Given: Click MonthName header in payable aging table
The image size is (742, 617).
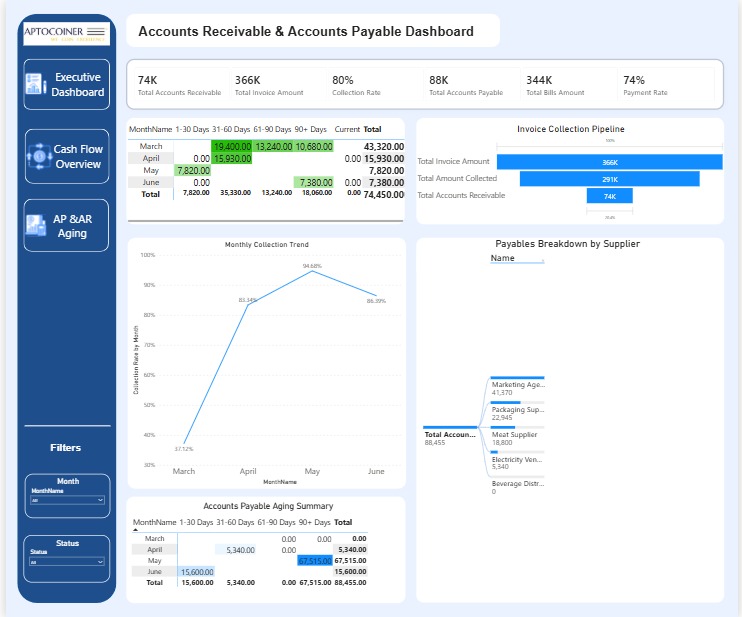Looking at the screenshot, I should (154, 522).
